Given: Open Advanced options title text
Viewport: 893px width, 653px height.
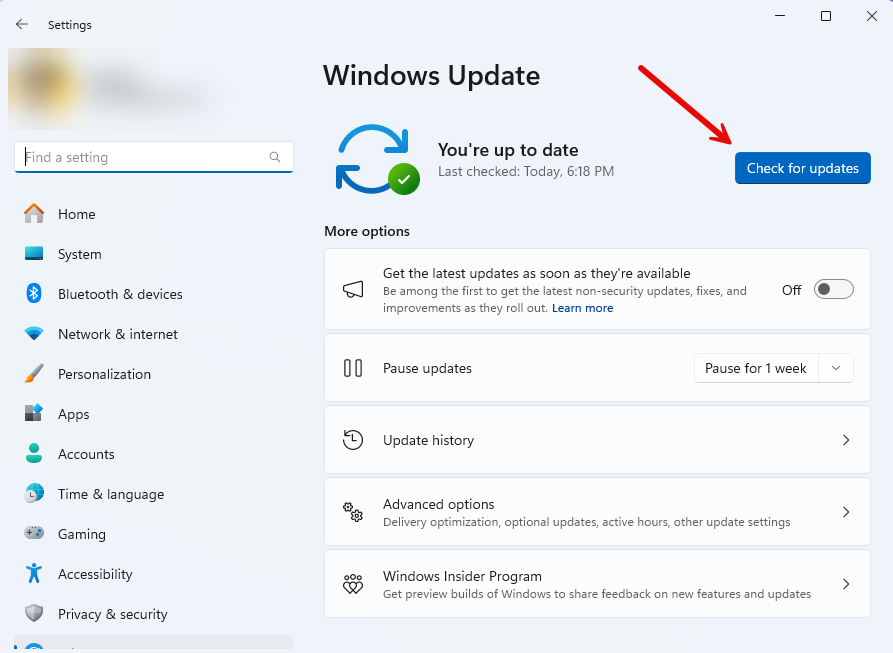Looking at the screenshot, I should (x=438, y=504).
